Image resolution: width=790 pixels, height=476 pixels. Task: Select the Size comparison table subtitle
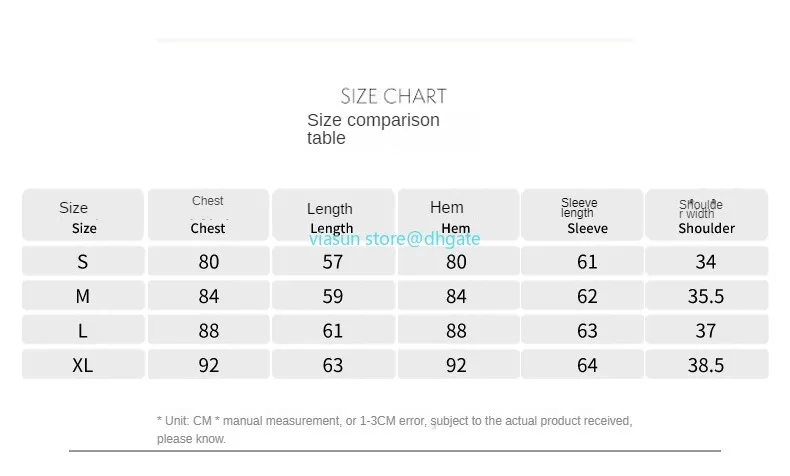pos(373,128)
